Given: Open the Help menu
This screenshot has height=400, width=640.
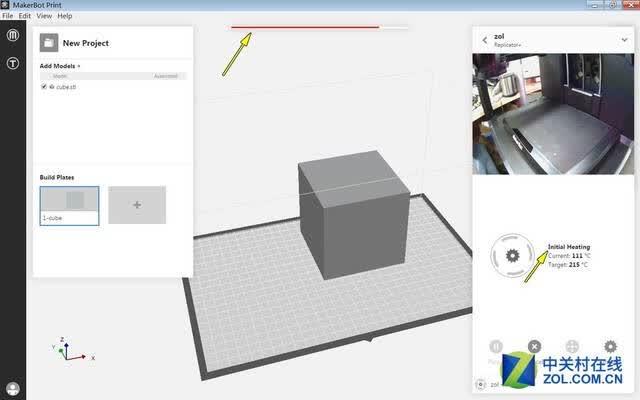Looking at the screenshot, I should (64, 16).
